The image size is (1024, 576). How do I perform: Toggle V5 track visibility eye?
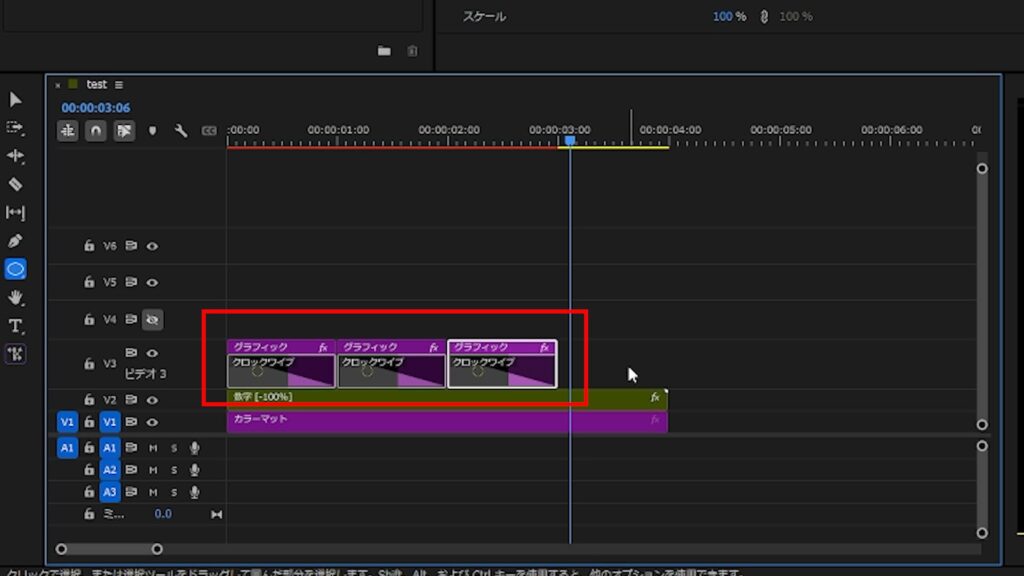152,283
